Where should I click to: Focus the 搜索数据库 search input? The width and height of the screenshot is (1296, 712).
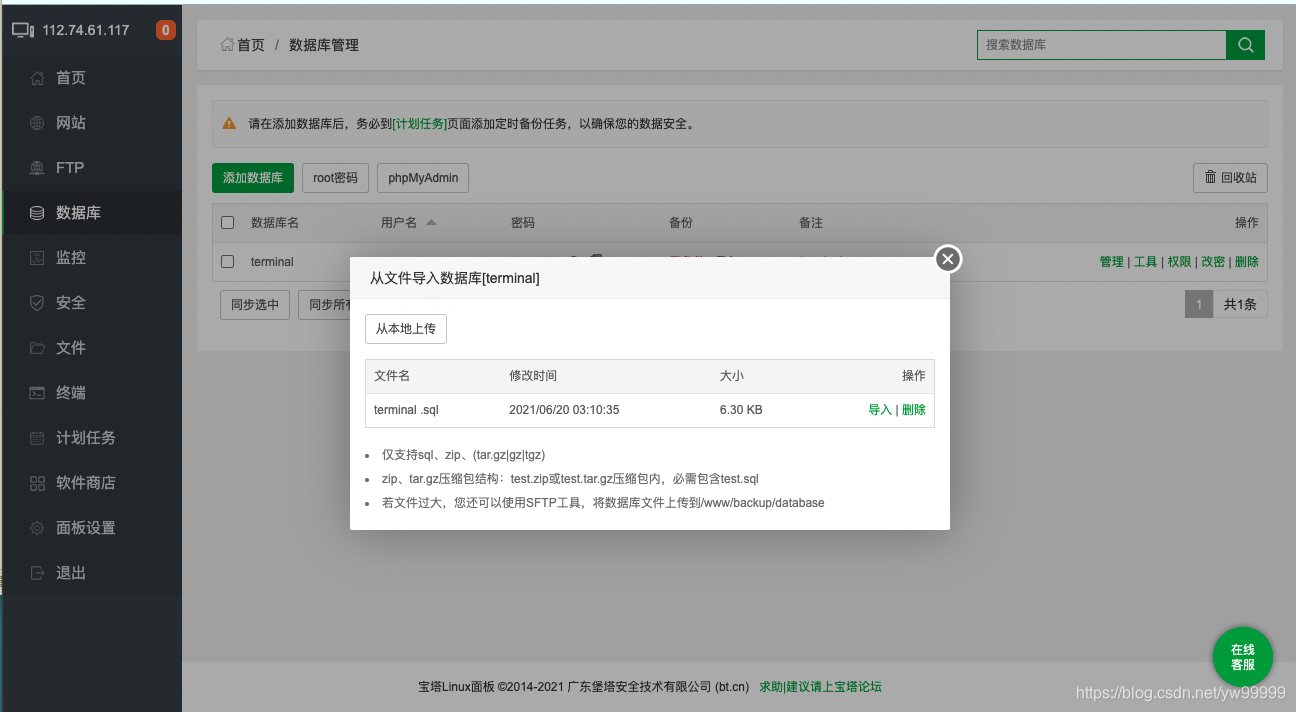tap(1101, 45)
